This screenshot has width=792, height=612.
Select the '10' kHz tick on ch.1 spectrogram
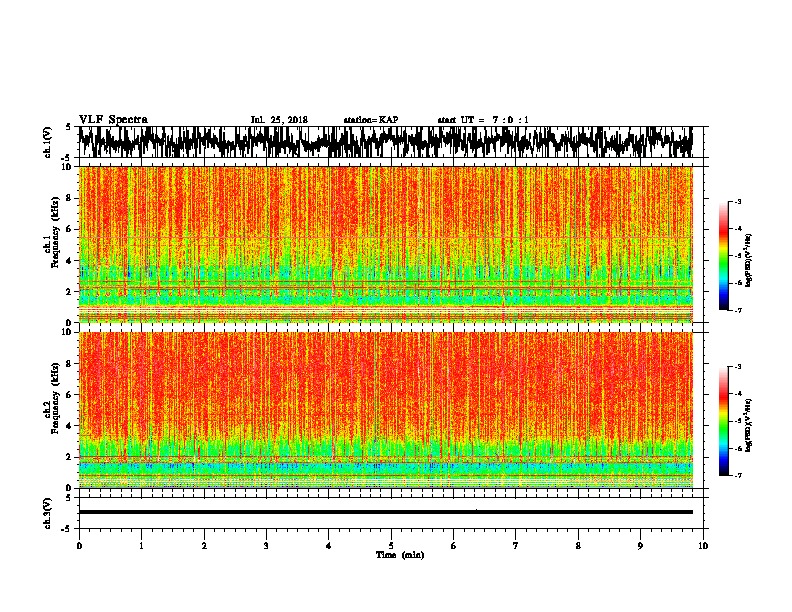(67, 167)
